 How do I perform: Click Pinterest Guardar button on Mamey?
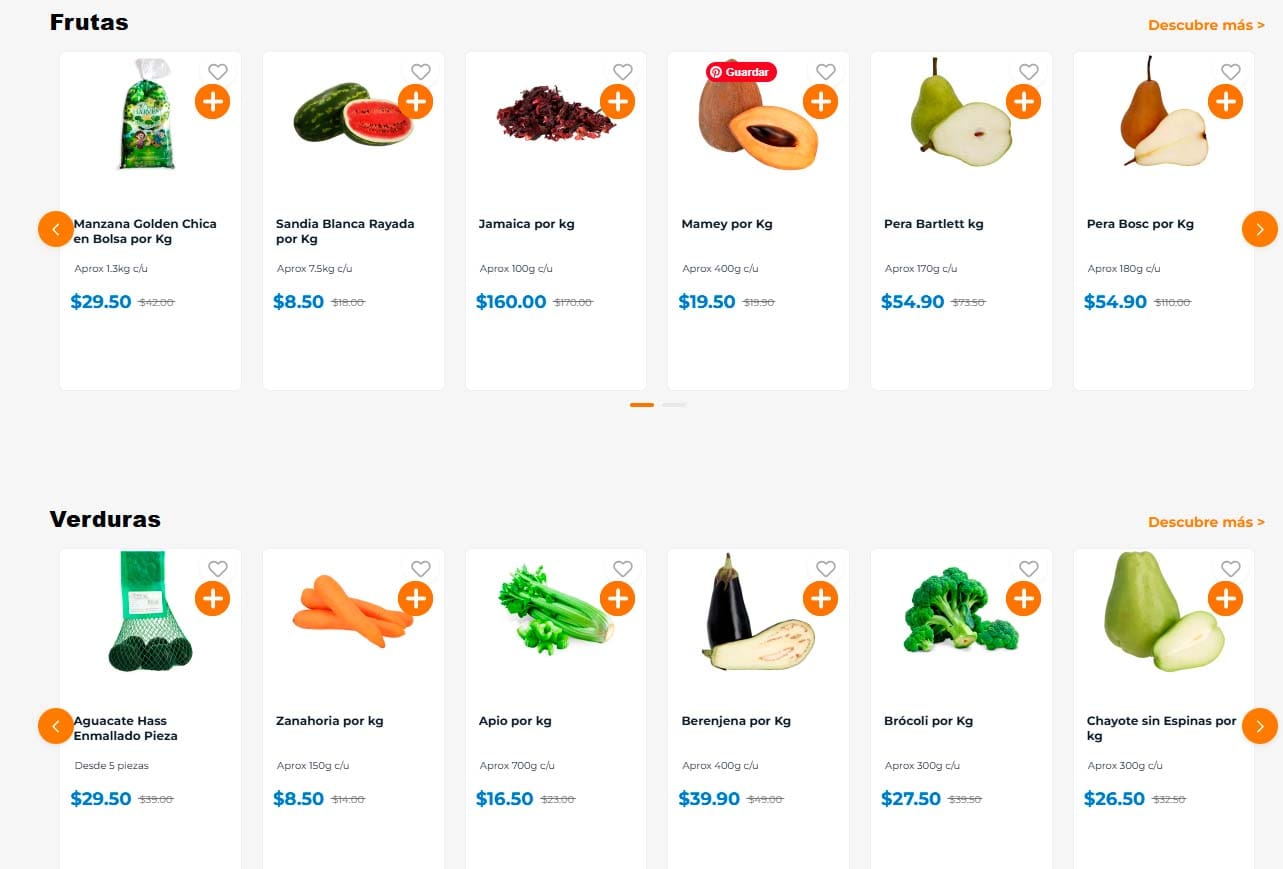741,72
